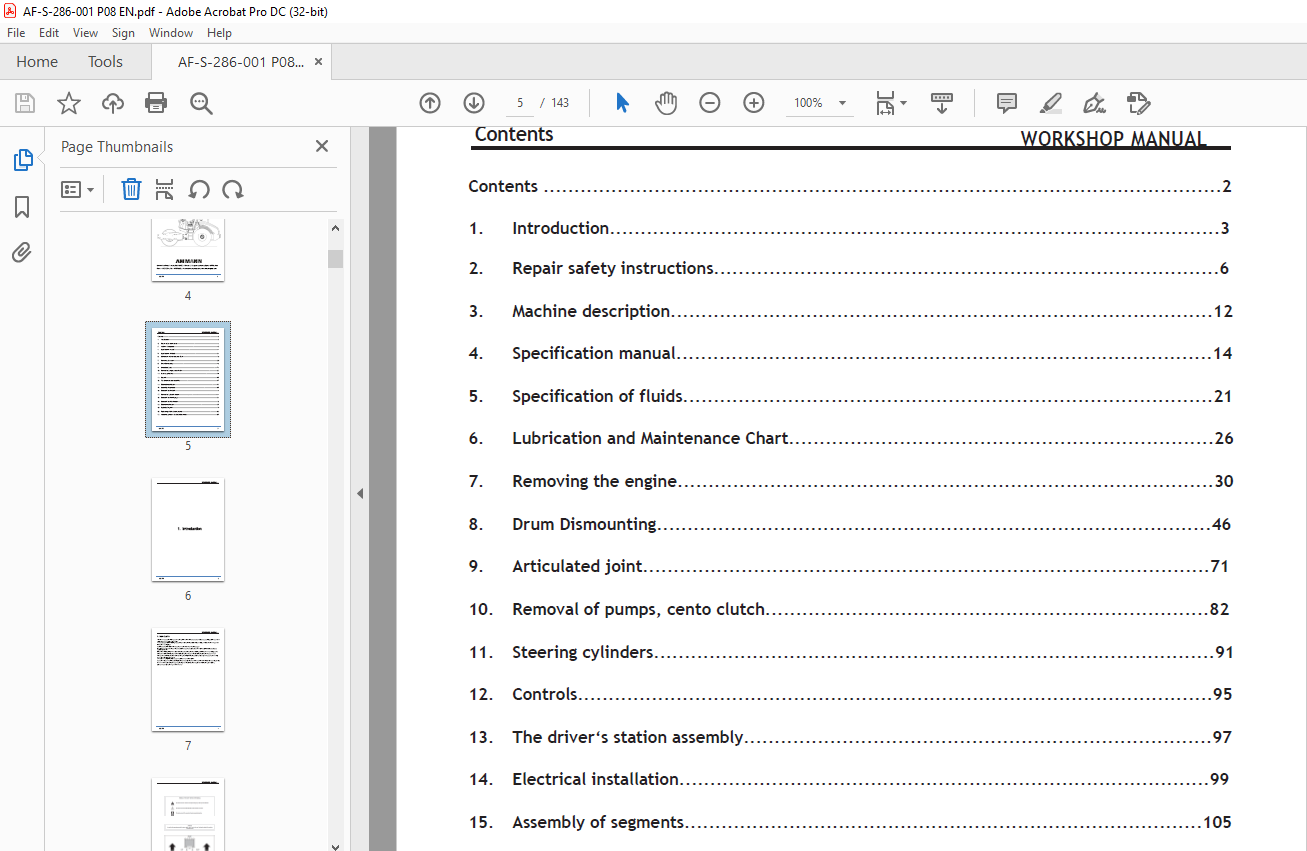Go to next page arrow

click(x=474, y=103)
